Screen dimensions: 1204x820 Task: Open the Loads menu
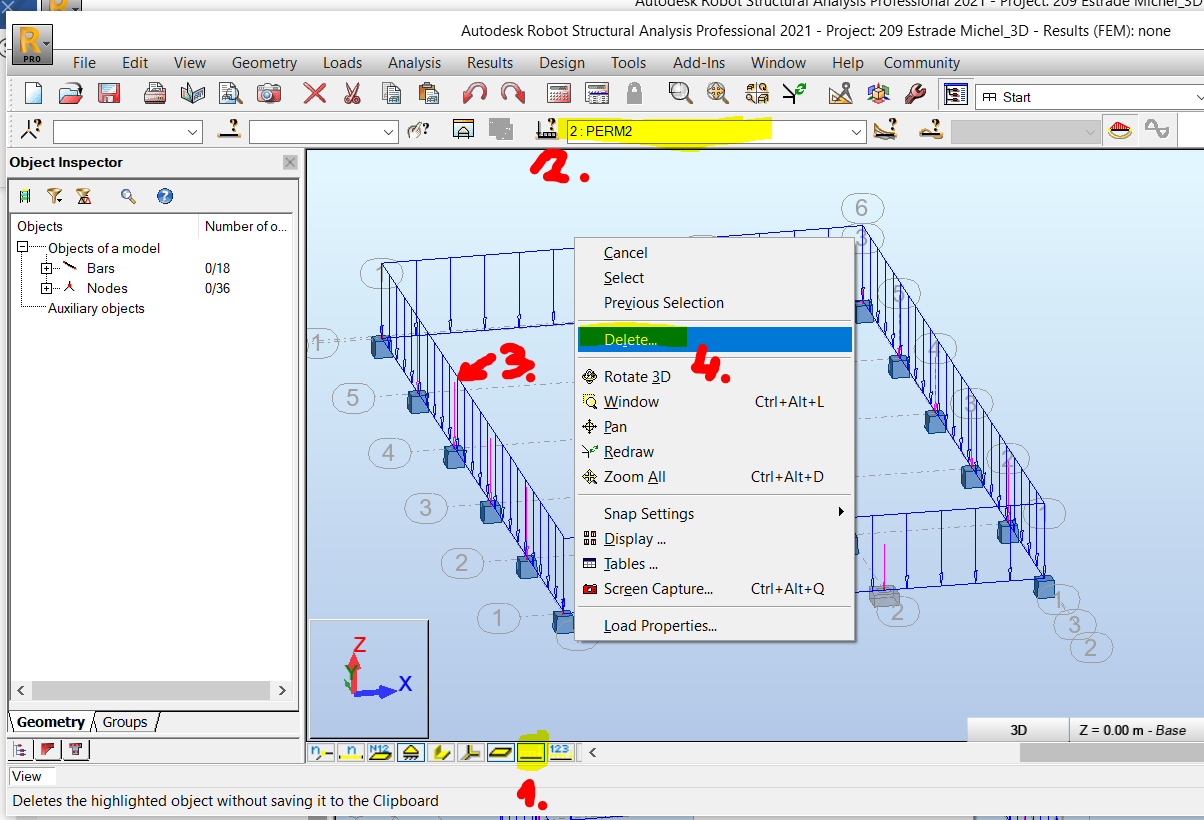[x=342, y=62]
